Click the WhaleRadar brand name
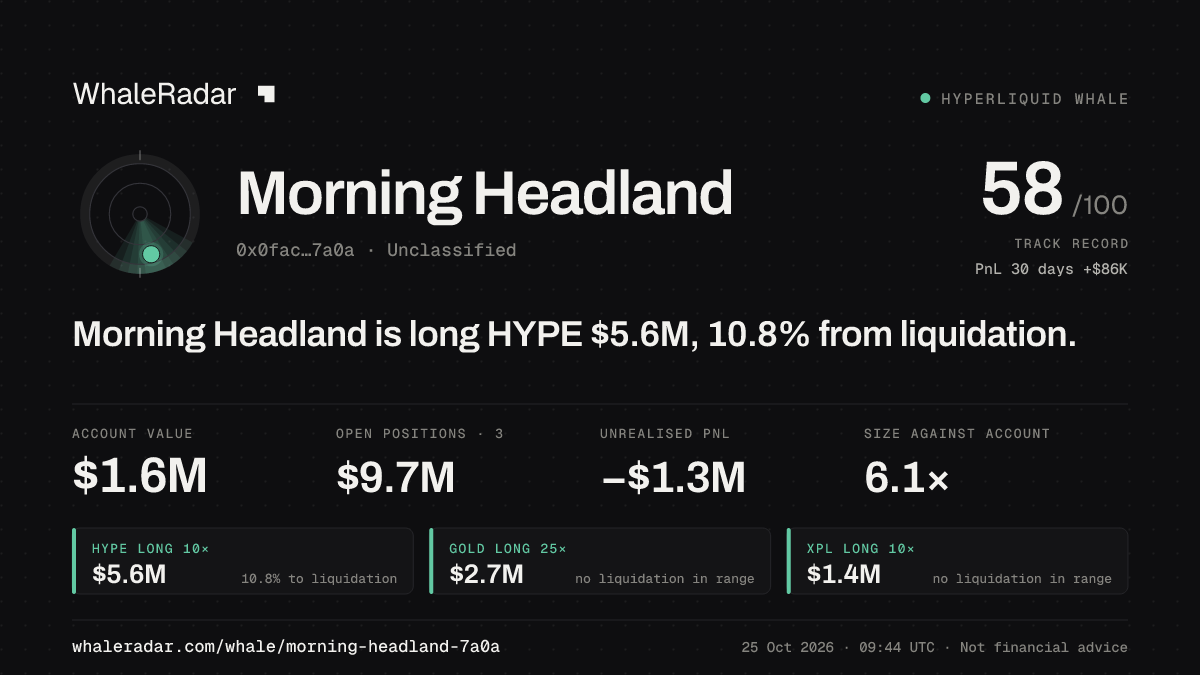 pos(155,94)
